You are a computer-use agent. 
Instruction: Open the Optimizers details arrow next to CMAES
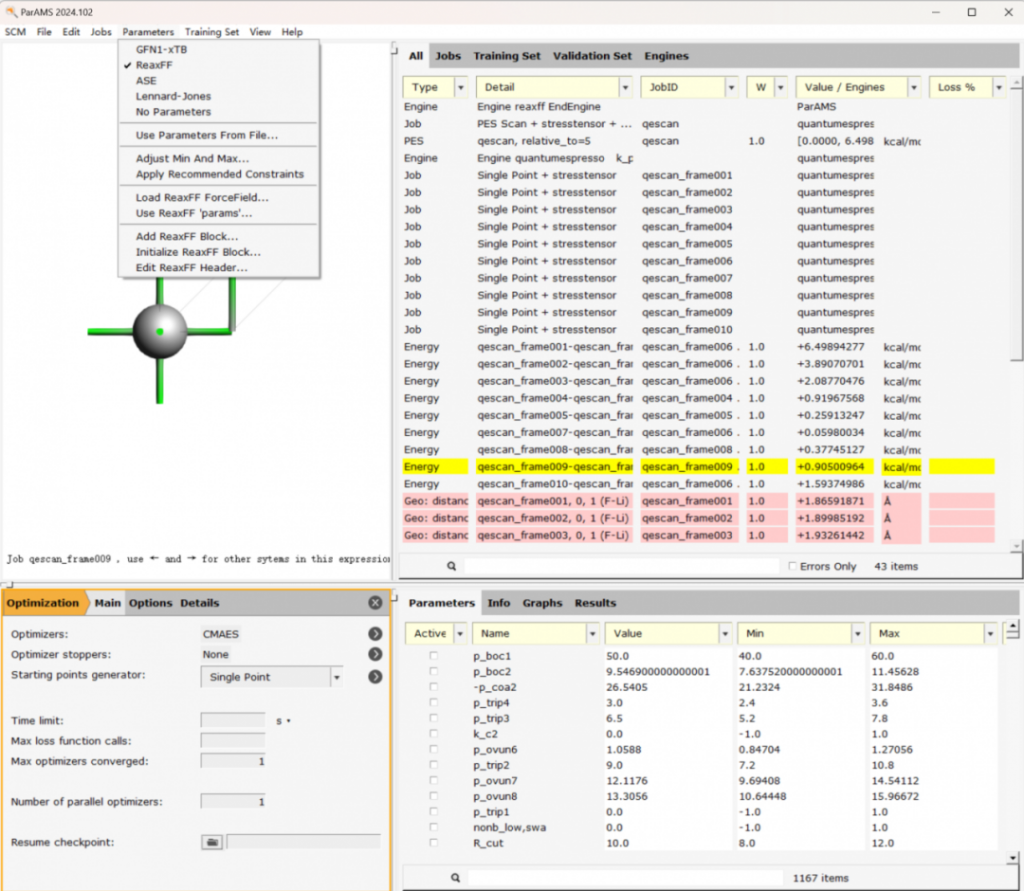(x=375, y=633)
